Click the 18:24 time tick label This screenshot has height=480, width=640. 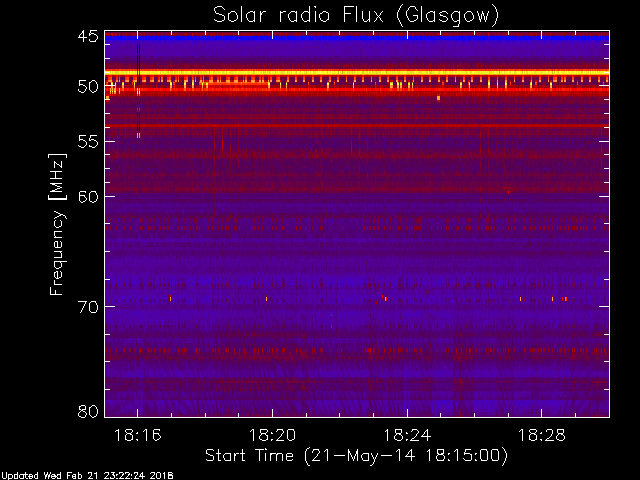pyautogui.click(x=407, y=436)
